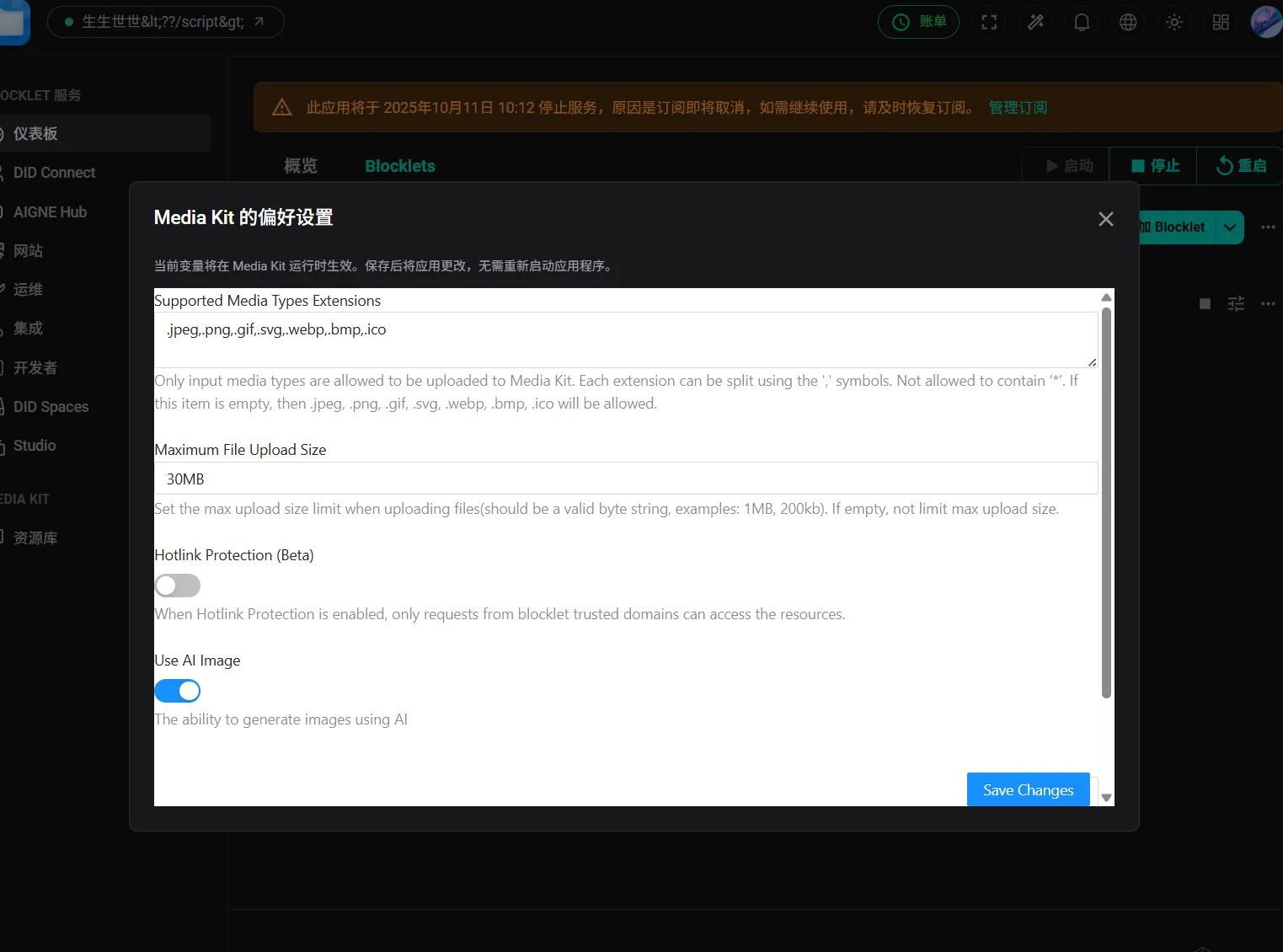Click the magic wand icon
Viewport: 1283px width, 952px height.
tap(1036, 23)
